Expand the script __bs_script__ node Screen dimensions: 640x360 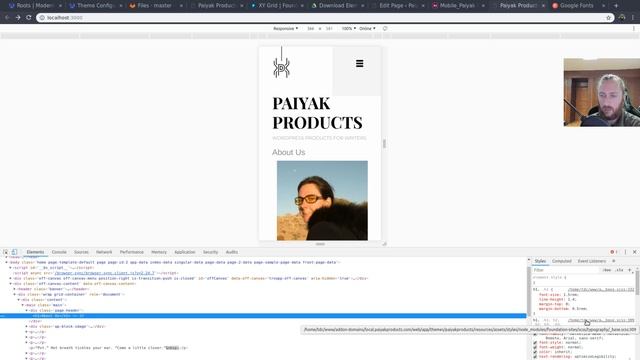point(10,268)
